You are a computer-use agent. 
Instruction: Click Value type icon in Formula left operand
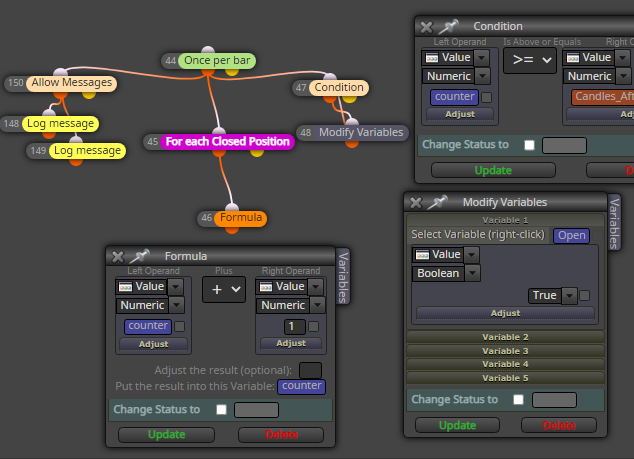point(125,287)
